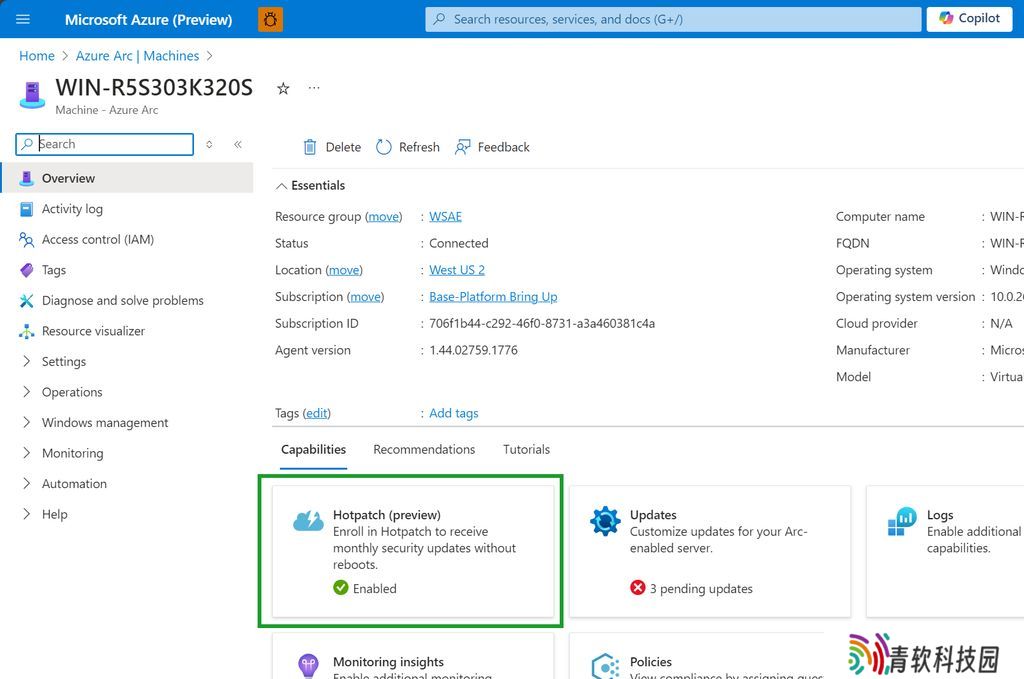Screen dimensions: 1024x679
Task: Click the search magnifier icon in top bar
Action: pyautogui.click(x=440, y=19)
